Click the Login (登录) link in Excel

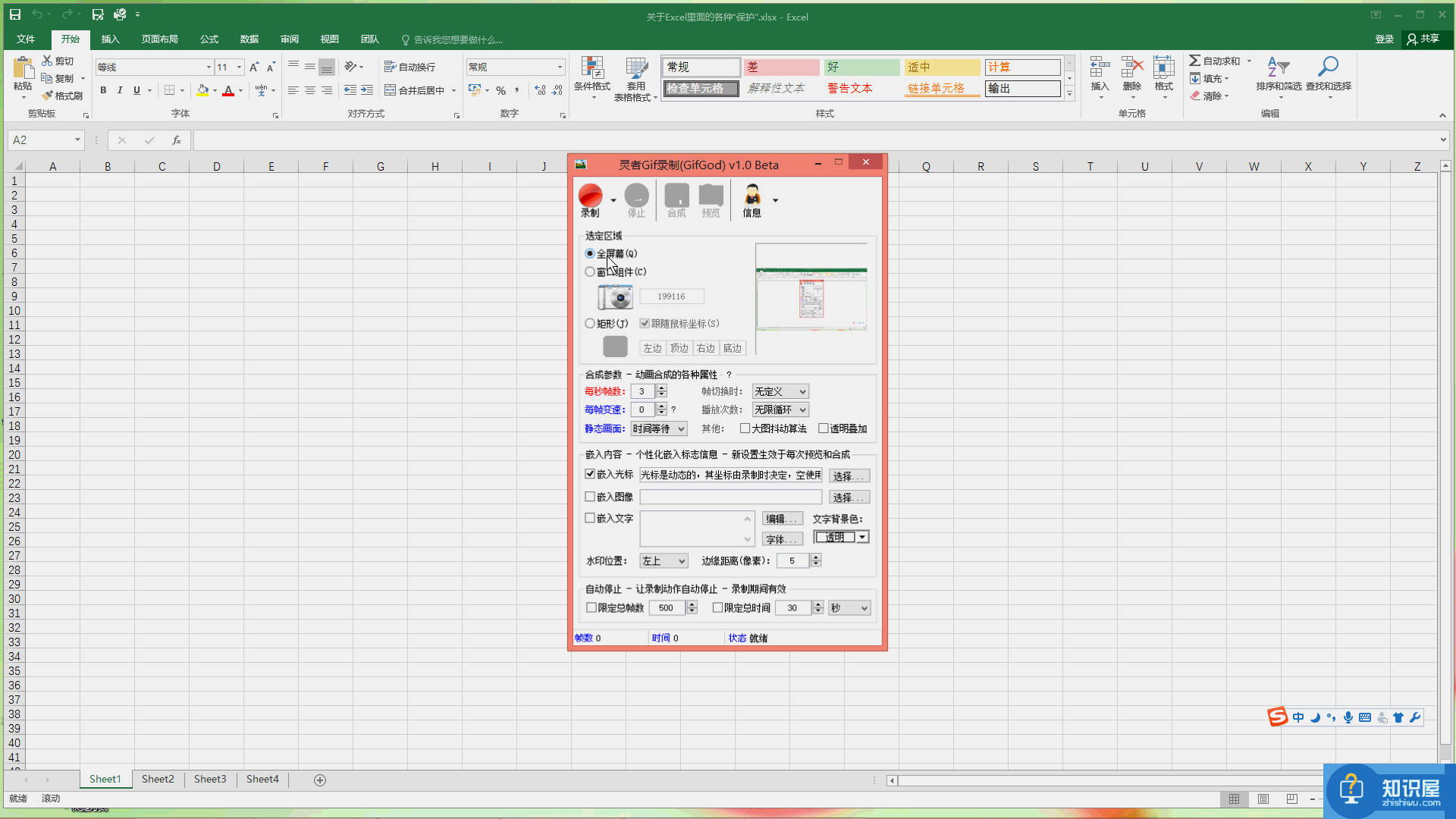click(1384, 39)
